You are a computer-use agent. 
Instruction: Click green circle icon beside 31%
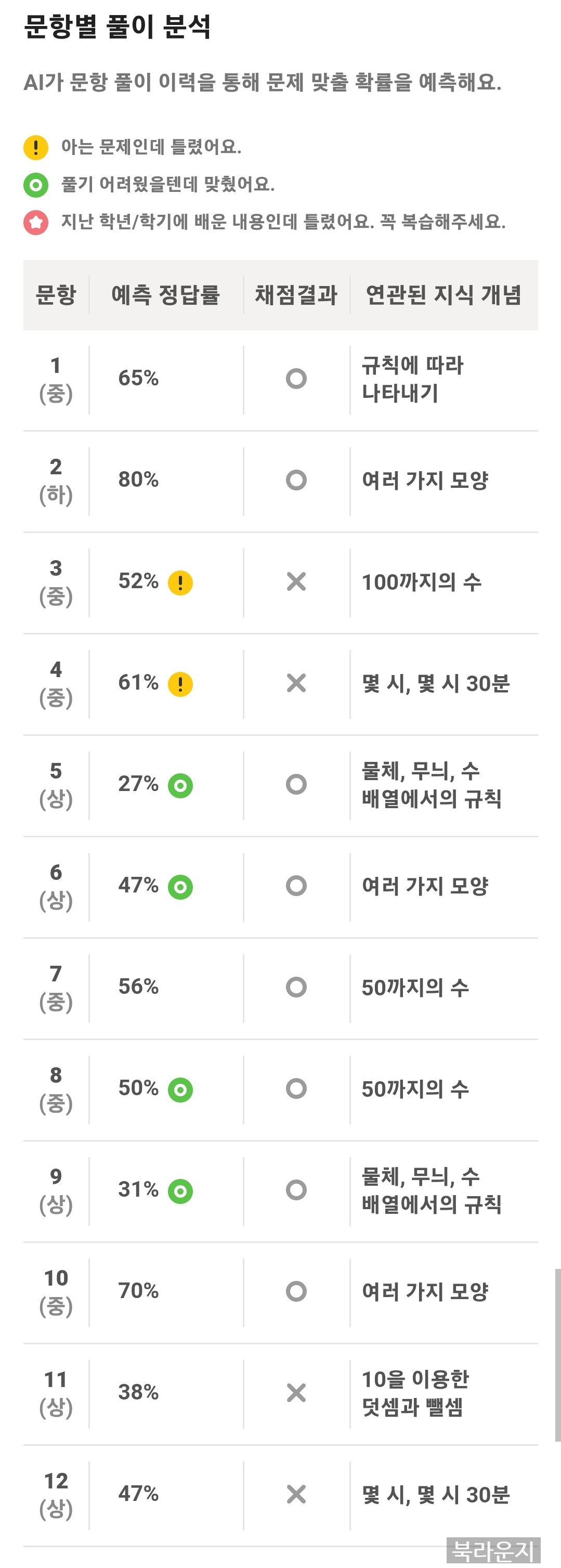click(x=180, y=1191)
